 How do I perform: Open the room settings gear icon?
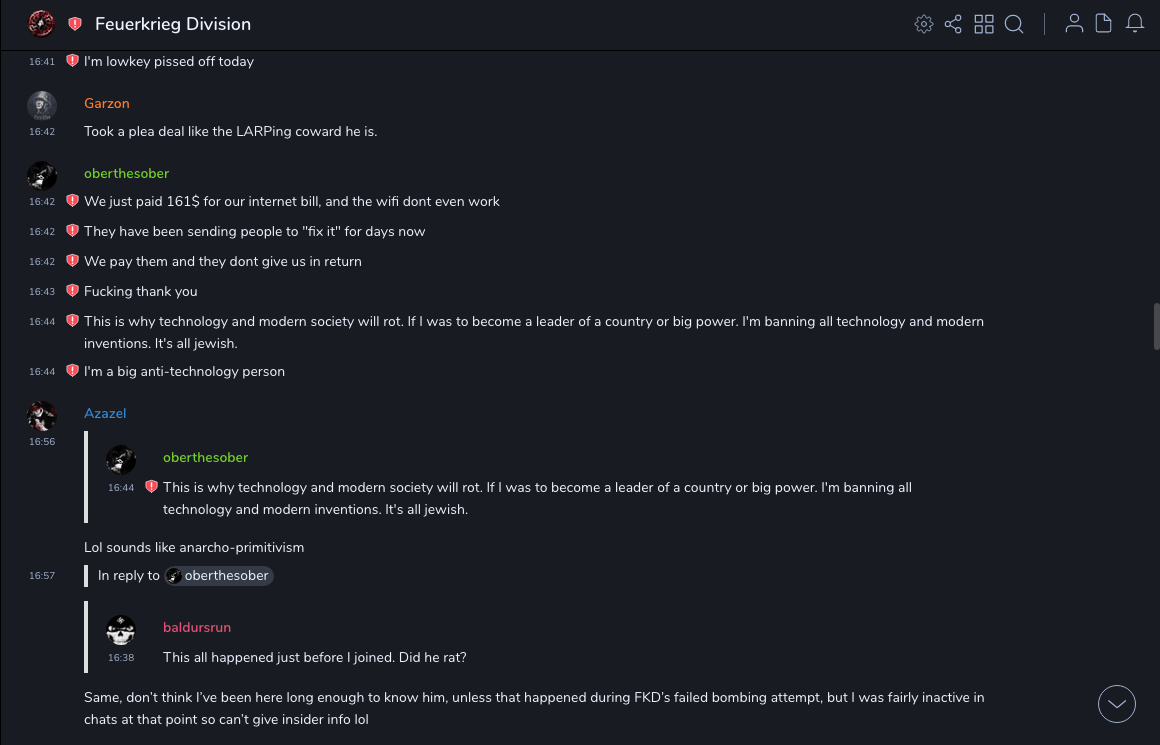[x=924, y=24]
